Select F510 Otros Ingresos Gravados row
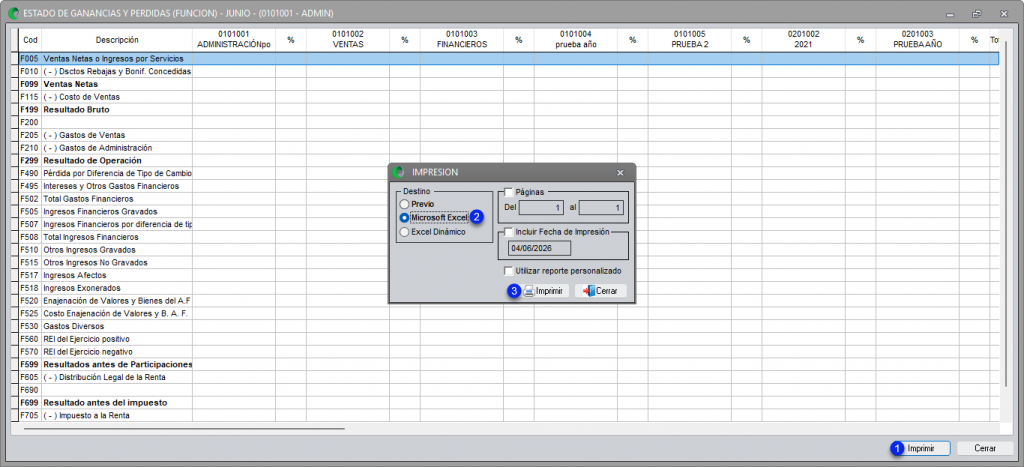This screenshot has width=1024, height=467. pos(509,250)
